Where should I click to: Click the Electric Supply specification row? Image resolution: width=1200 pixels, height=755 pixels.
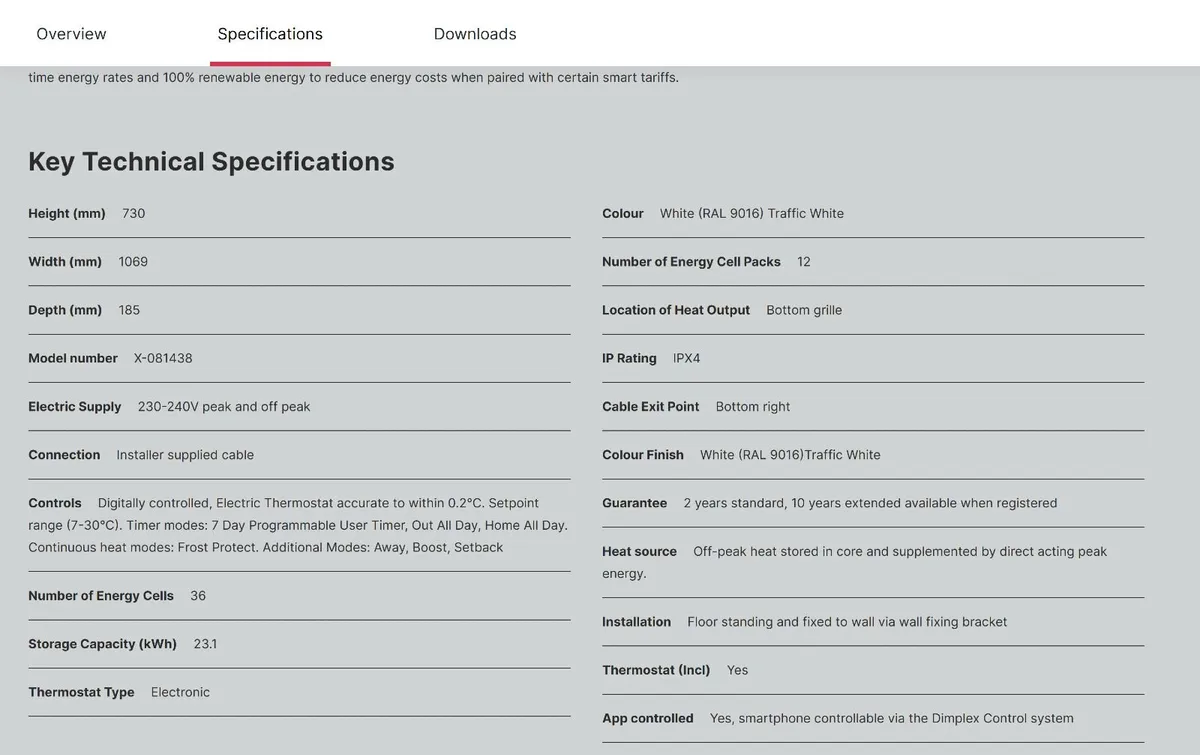point(299,406)
